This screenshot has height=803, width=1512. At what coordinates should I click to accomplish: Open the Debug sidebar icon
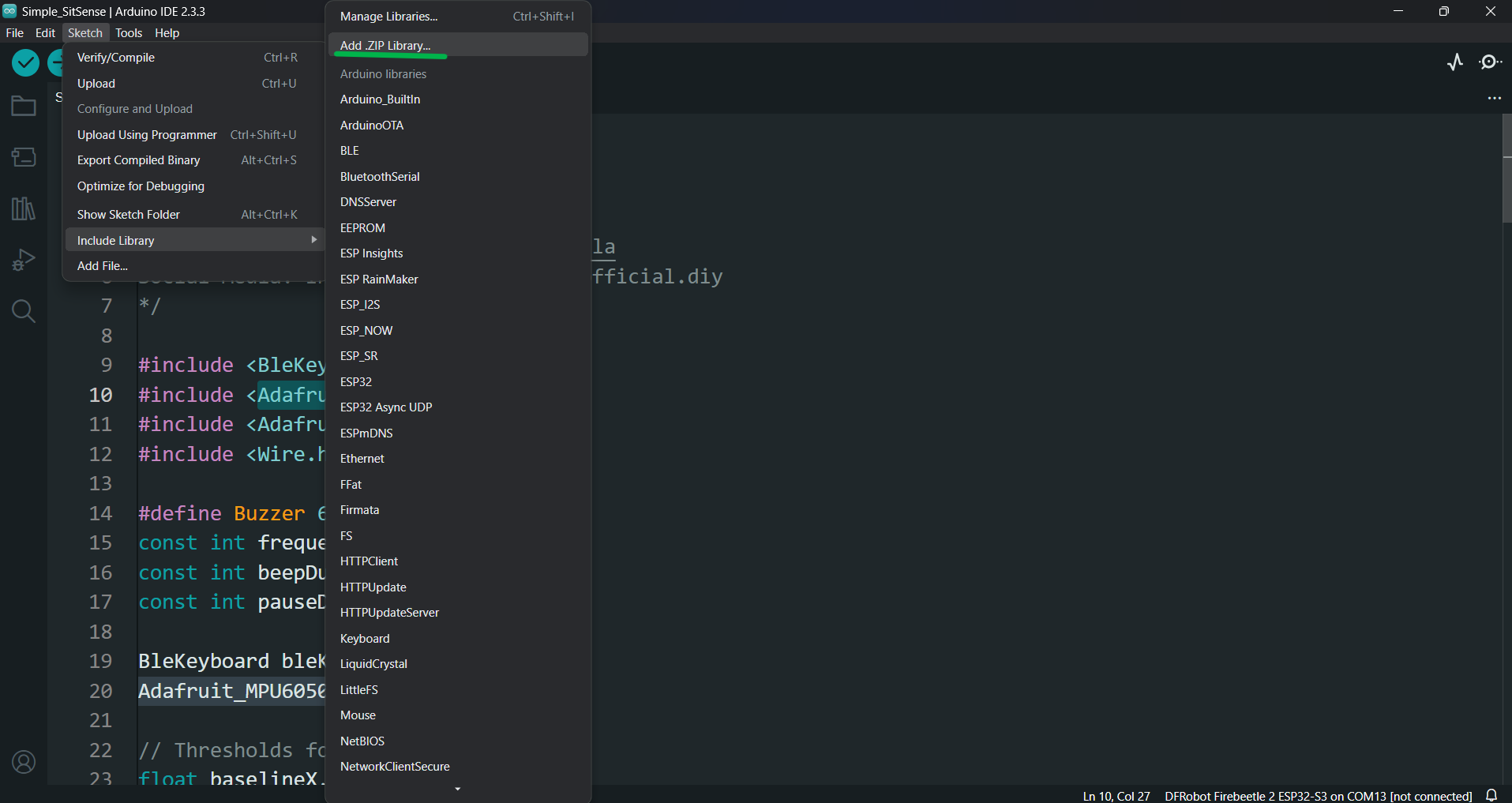[24, 260]
